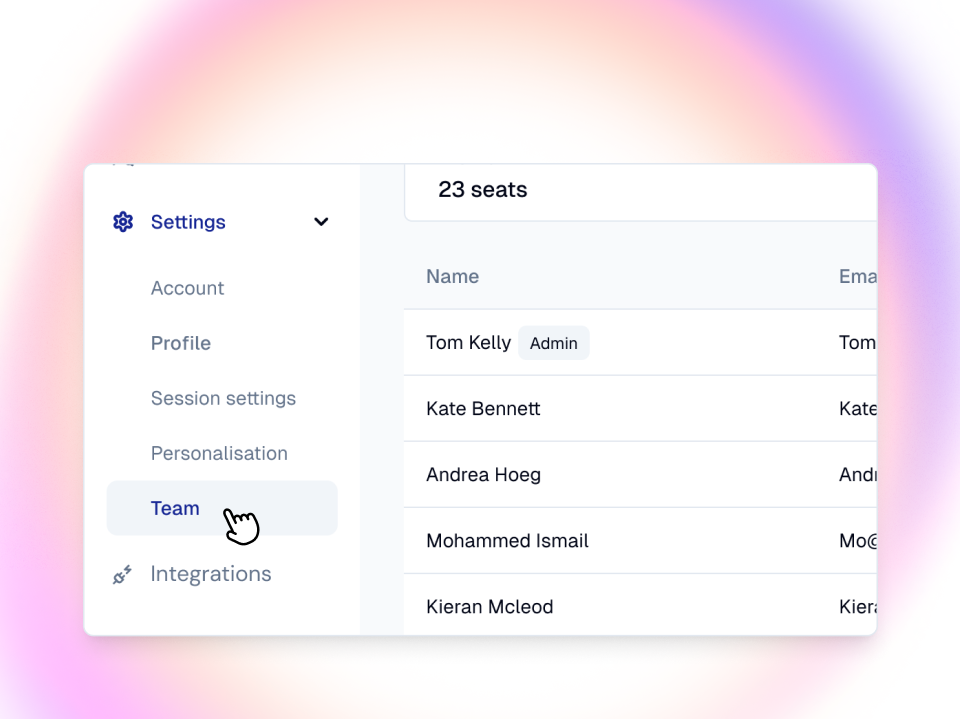Open the Account settings page
Image resolution: width=960 pixels, height=719 pixels.
tap(187, 288)
